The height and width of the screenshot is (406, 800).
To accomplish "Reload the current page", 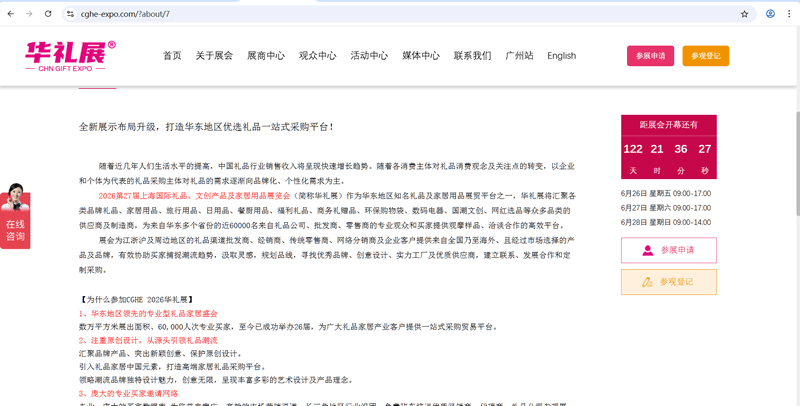I will pyautogui.click(x=48, y=14).
